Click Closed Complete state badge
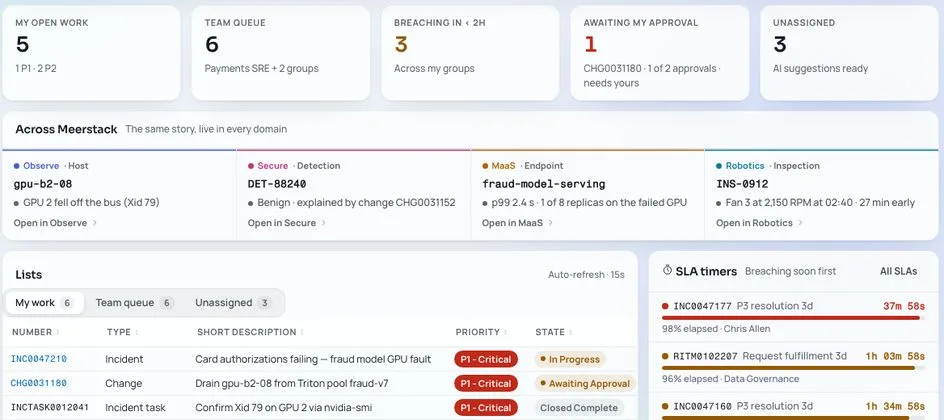Screen dimensions: 944x420 point(579,408)
